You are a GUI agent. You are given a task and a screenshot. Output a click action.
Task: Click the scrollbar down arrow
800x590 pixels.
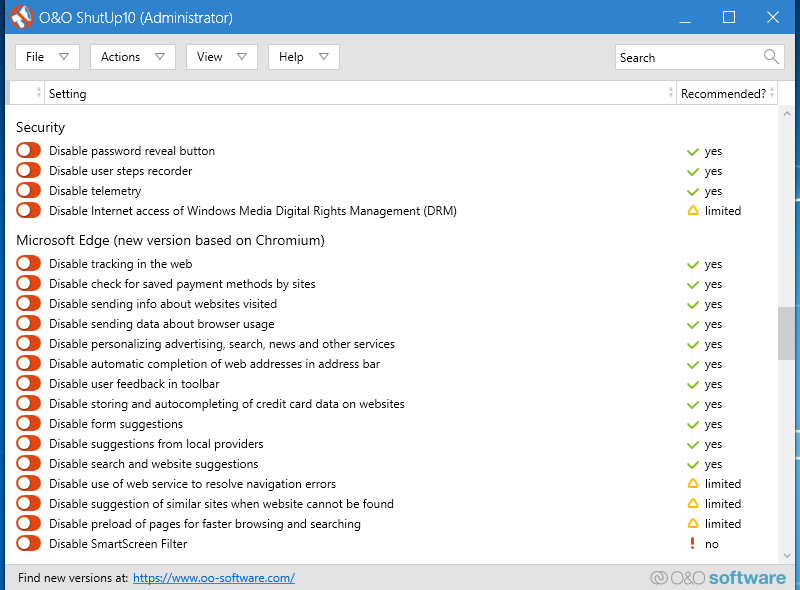786,555
